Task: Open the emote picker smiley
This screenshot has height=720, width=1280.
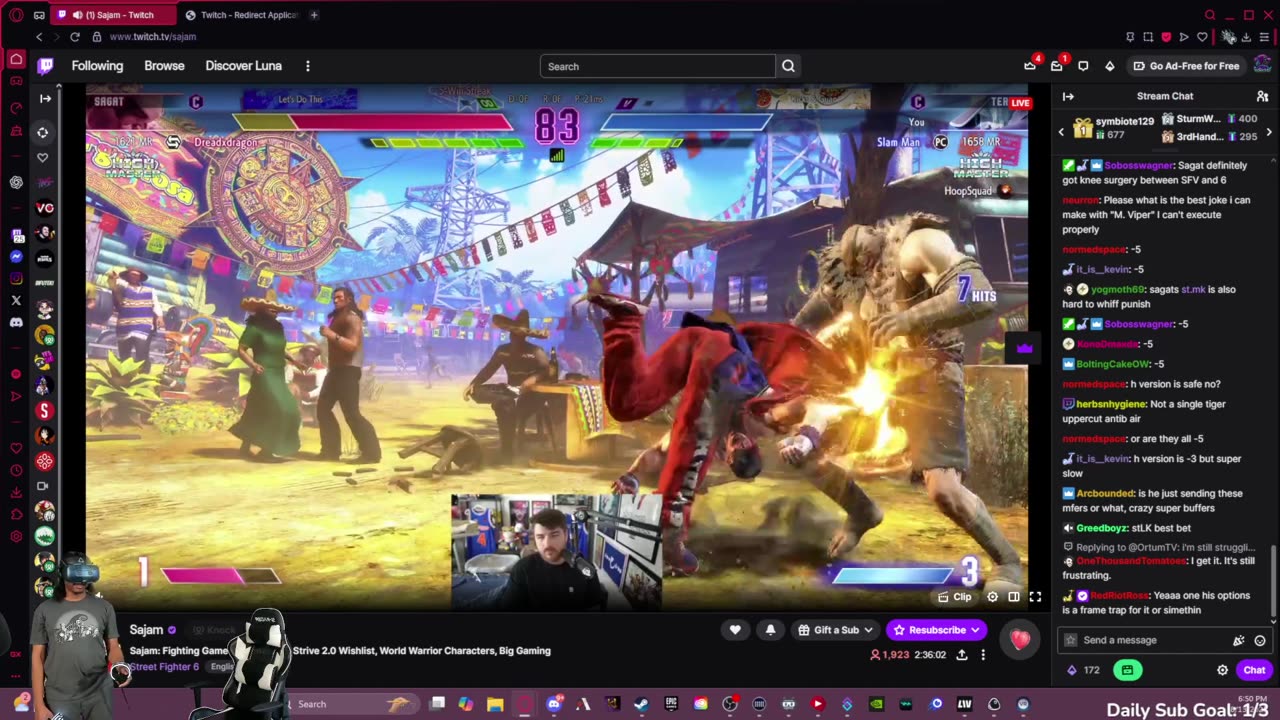Action: pos(1260,640)
